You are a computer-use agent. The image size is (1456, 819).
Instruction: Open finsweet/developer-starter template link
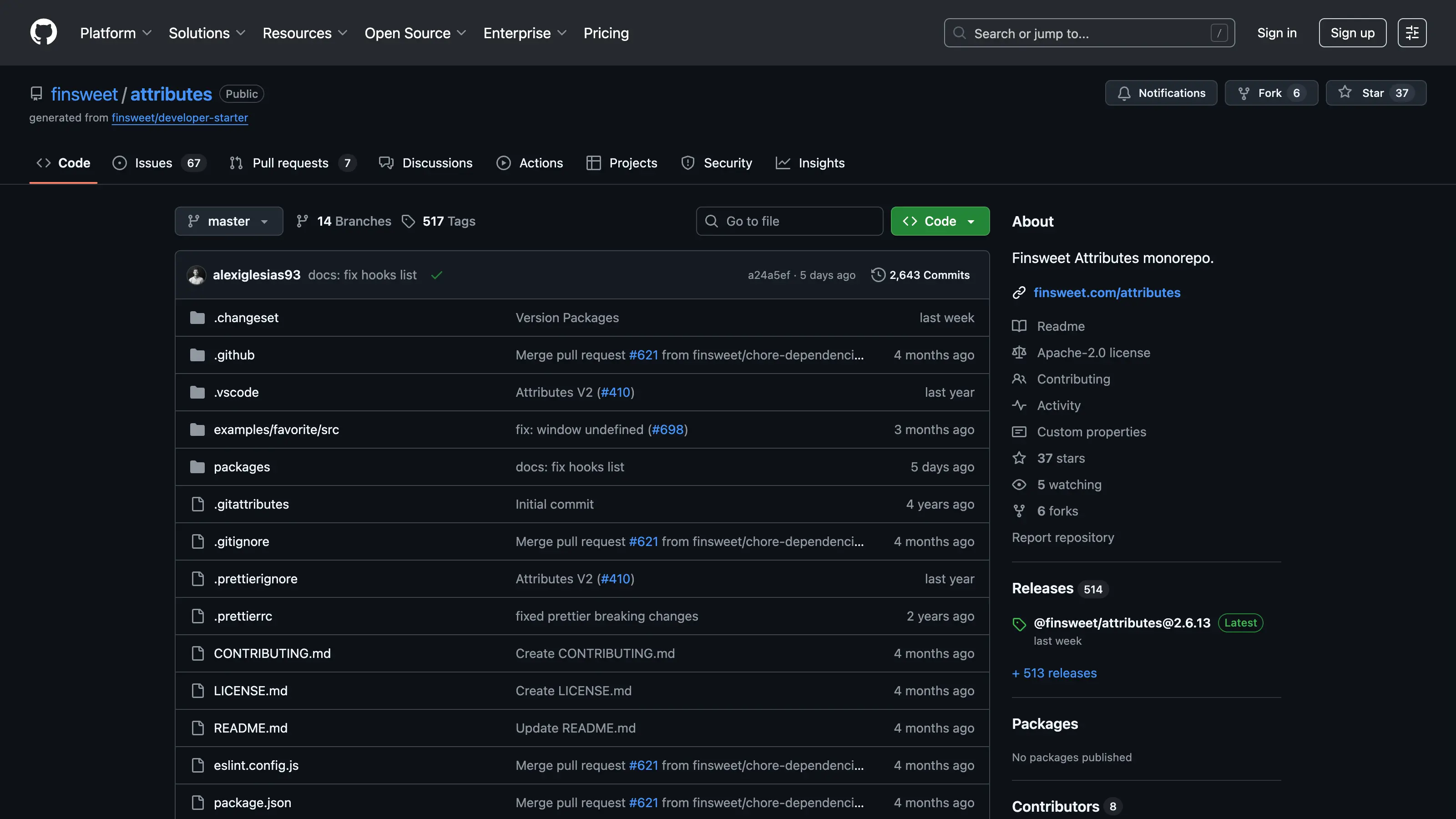tap(180, 117)
